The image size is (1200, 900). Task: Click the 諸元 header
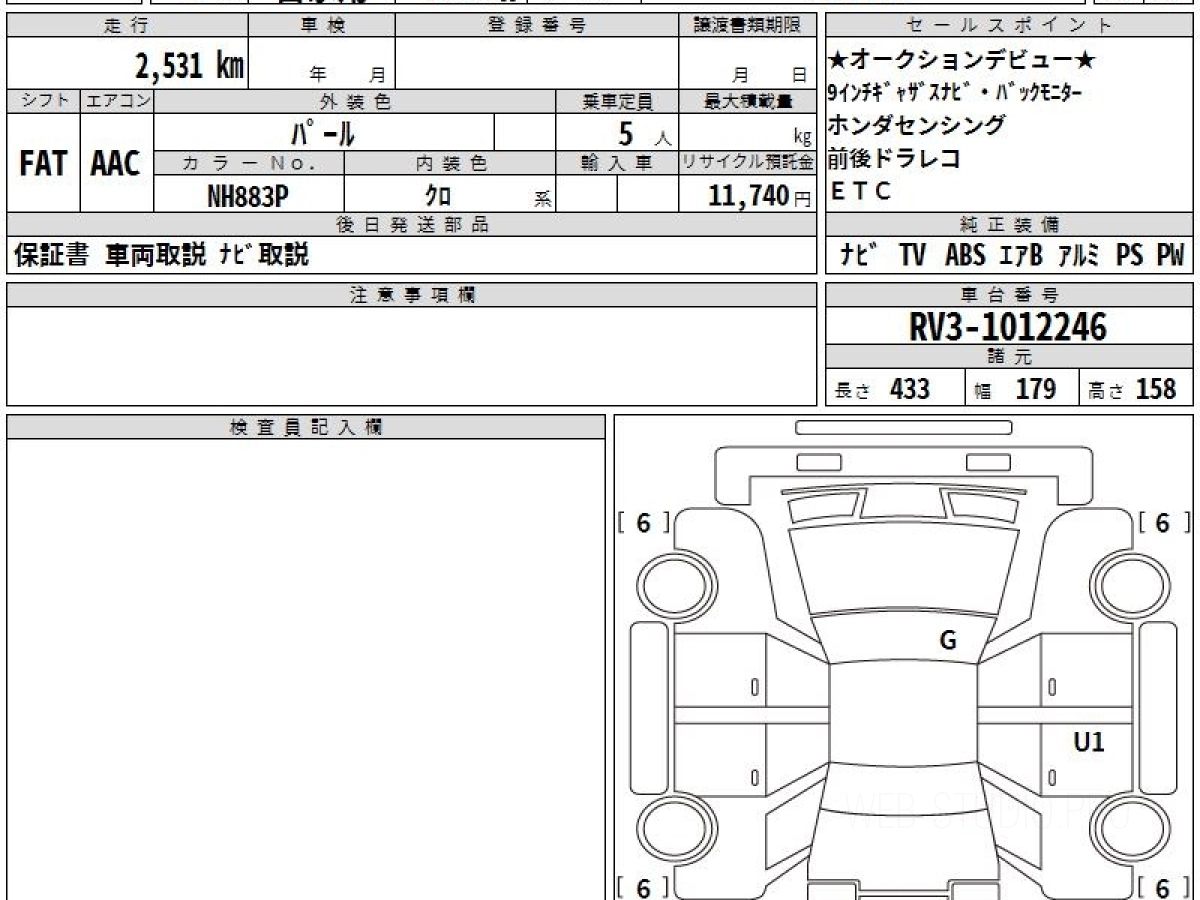coord(1010,357)
